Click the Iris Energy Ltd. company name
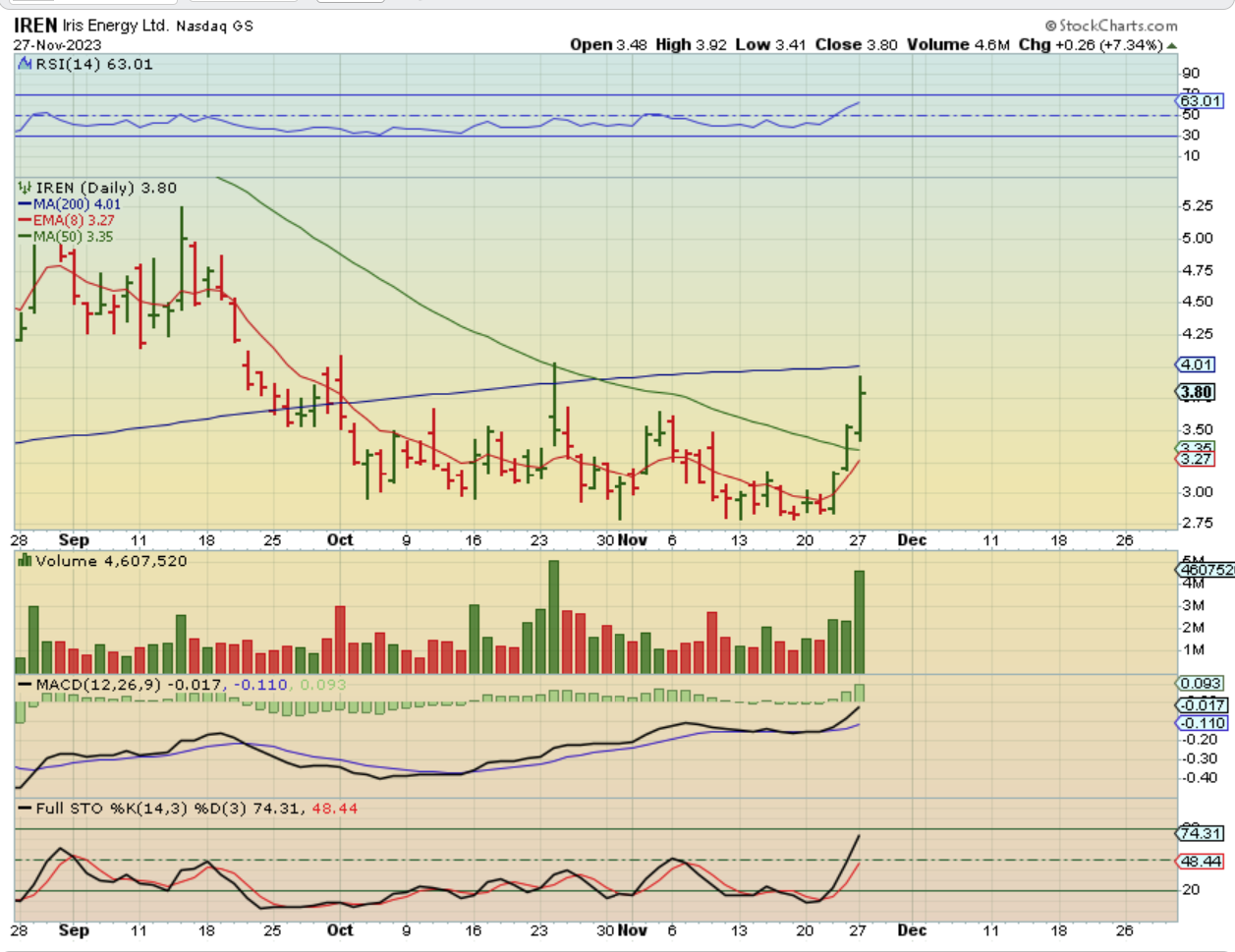 116,26
